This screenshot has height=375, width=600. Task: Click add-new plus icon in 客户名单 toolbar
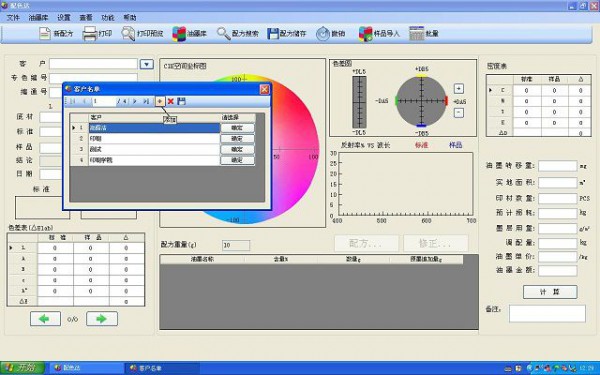coord(160,101)
